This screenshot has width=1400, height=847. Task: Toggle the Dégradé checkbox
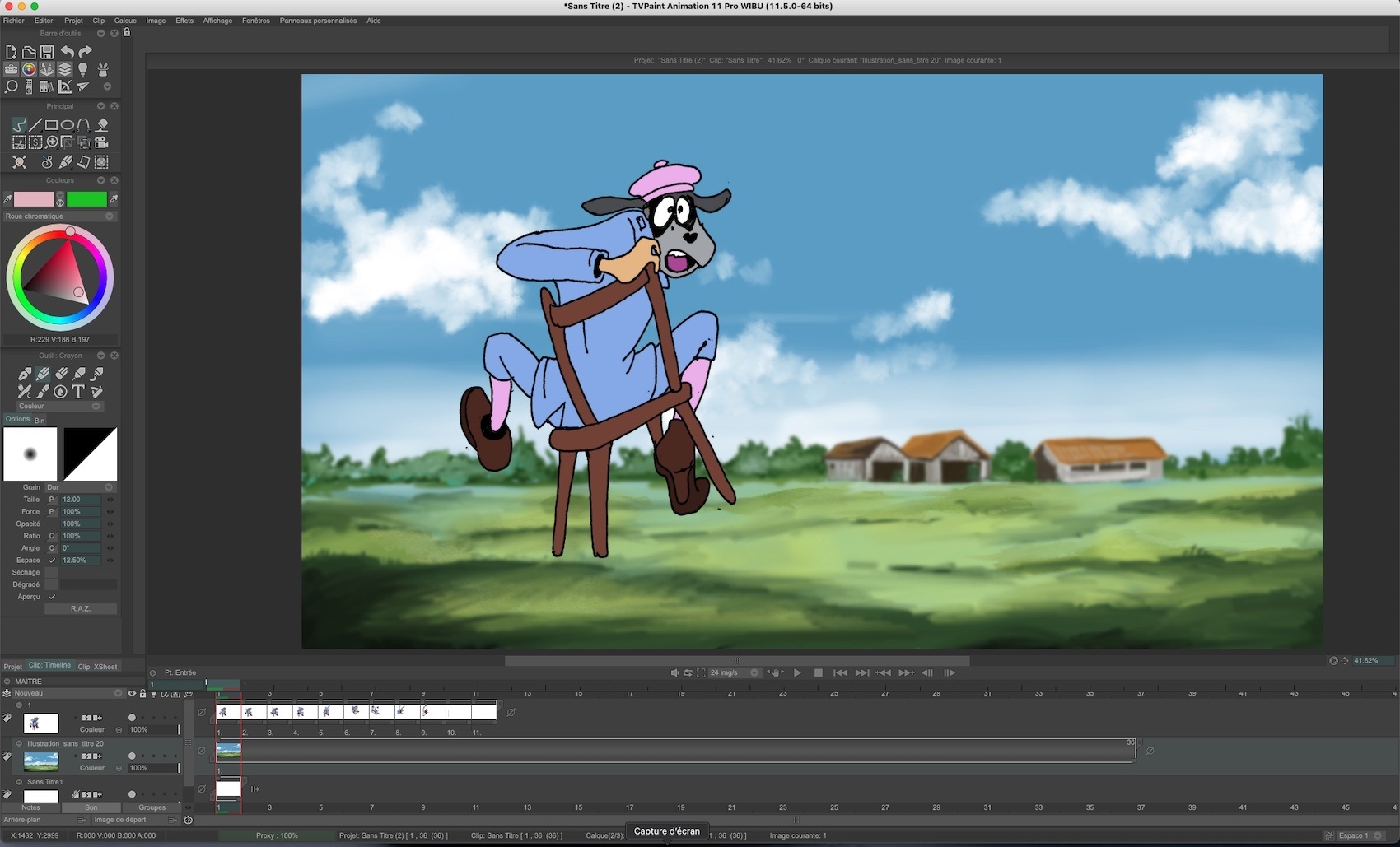click(x=52, y=584)
